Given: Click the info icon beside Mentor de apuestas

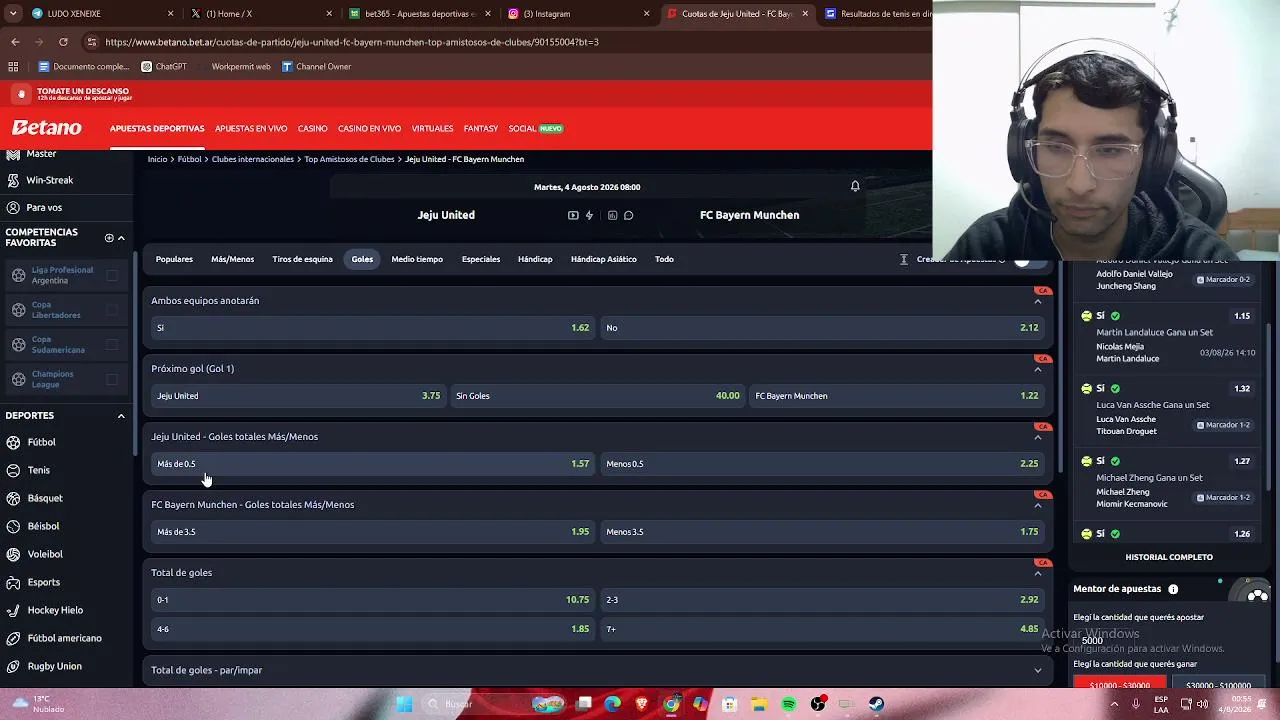Looking at the screenshot, I should tap(1173, 589).
